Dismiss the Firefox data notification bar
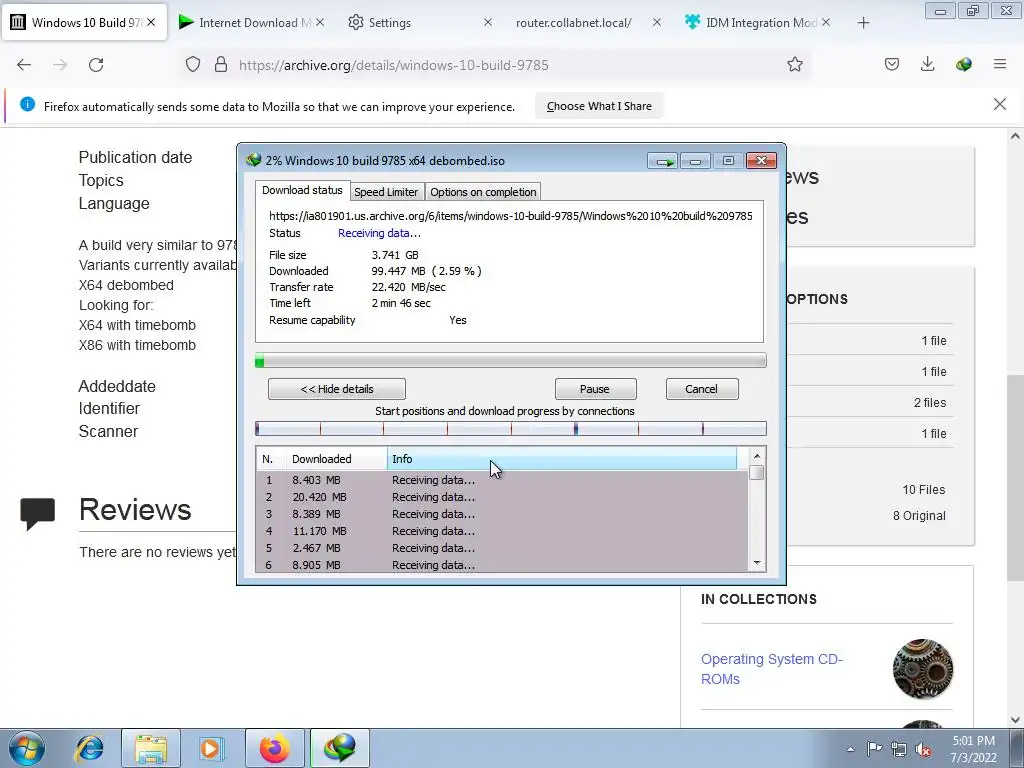Image resolution: width=1024 pixels, height=768 pixels. [x=1000, y=104]
